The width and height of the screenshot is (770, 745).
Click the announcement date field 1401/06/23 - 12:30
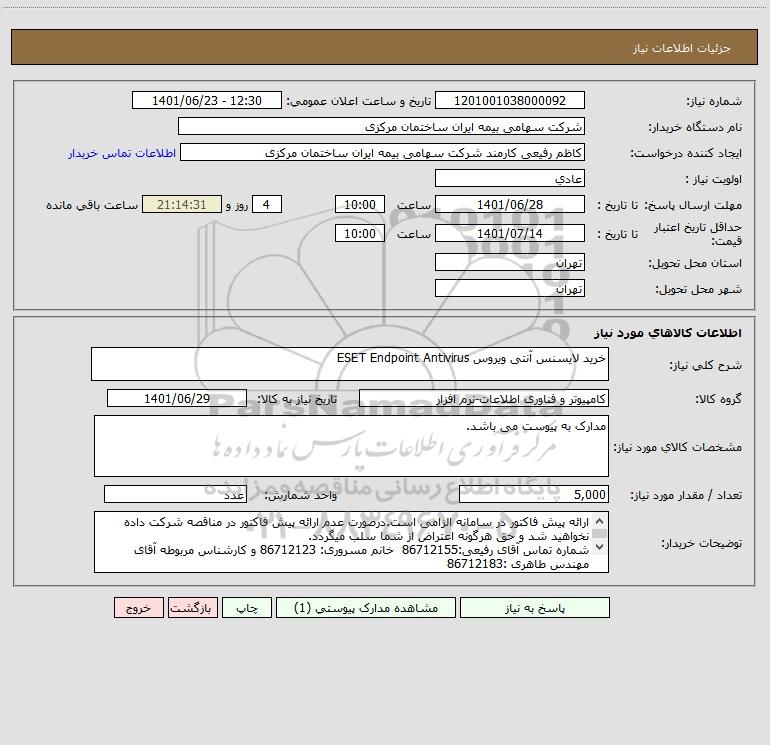pos(207,100)
